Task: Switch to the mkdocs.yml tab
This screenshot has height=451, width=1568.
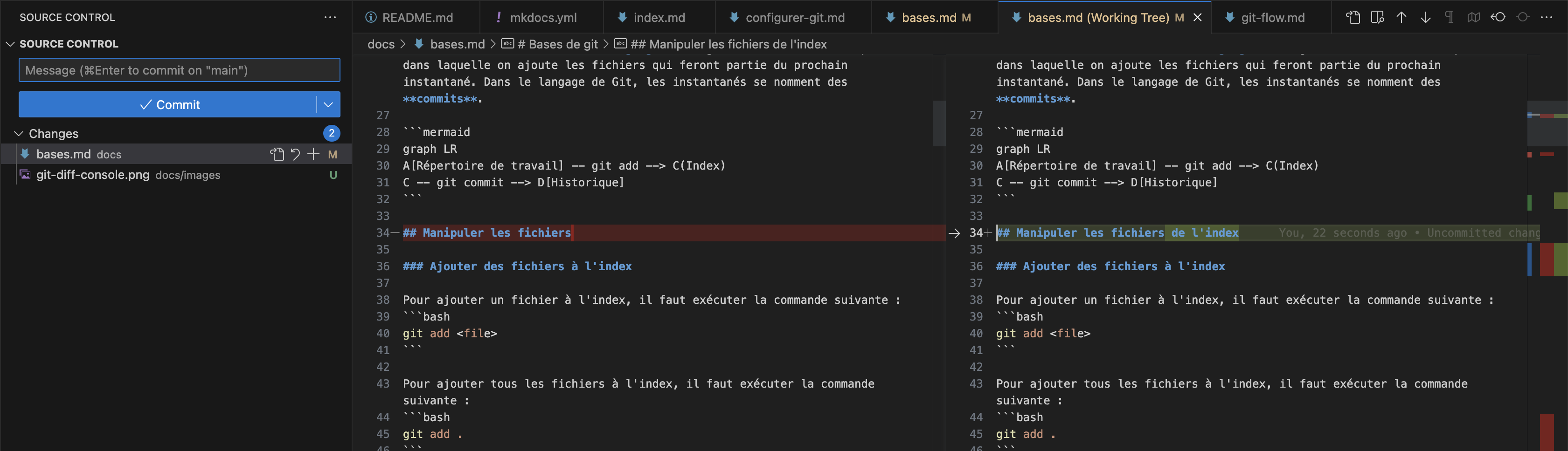Action: pyautogui.click(x=542, y=18)
